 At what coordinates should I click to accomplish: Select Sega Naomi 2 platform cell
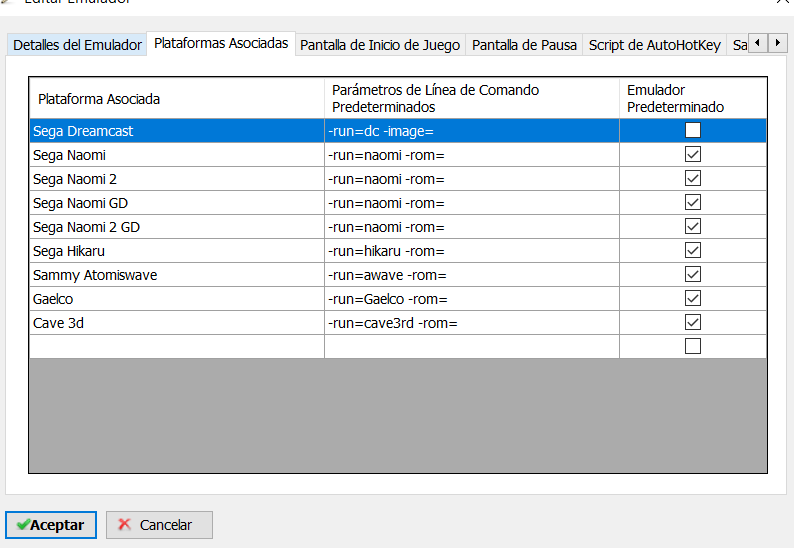177,179
